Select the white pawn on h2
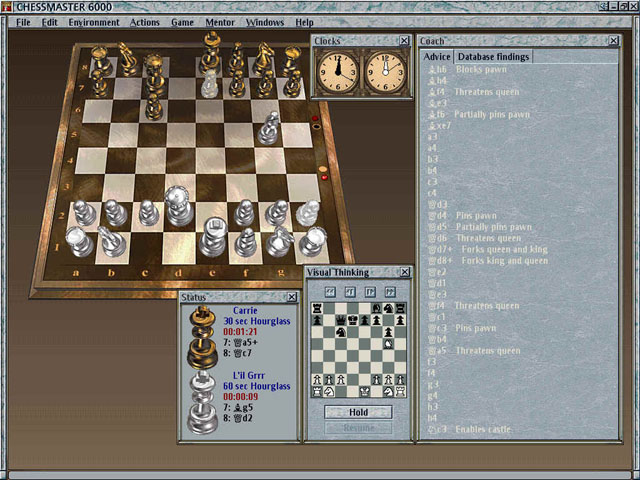Screen dimensions: 640x480 pos(307,213)
